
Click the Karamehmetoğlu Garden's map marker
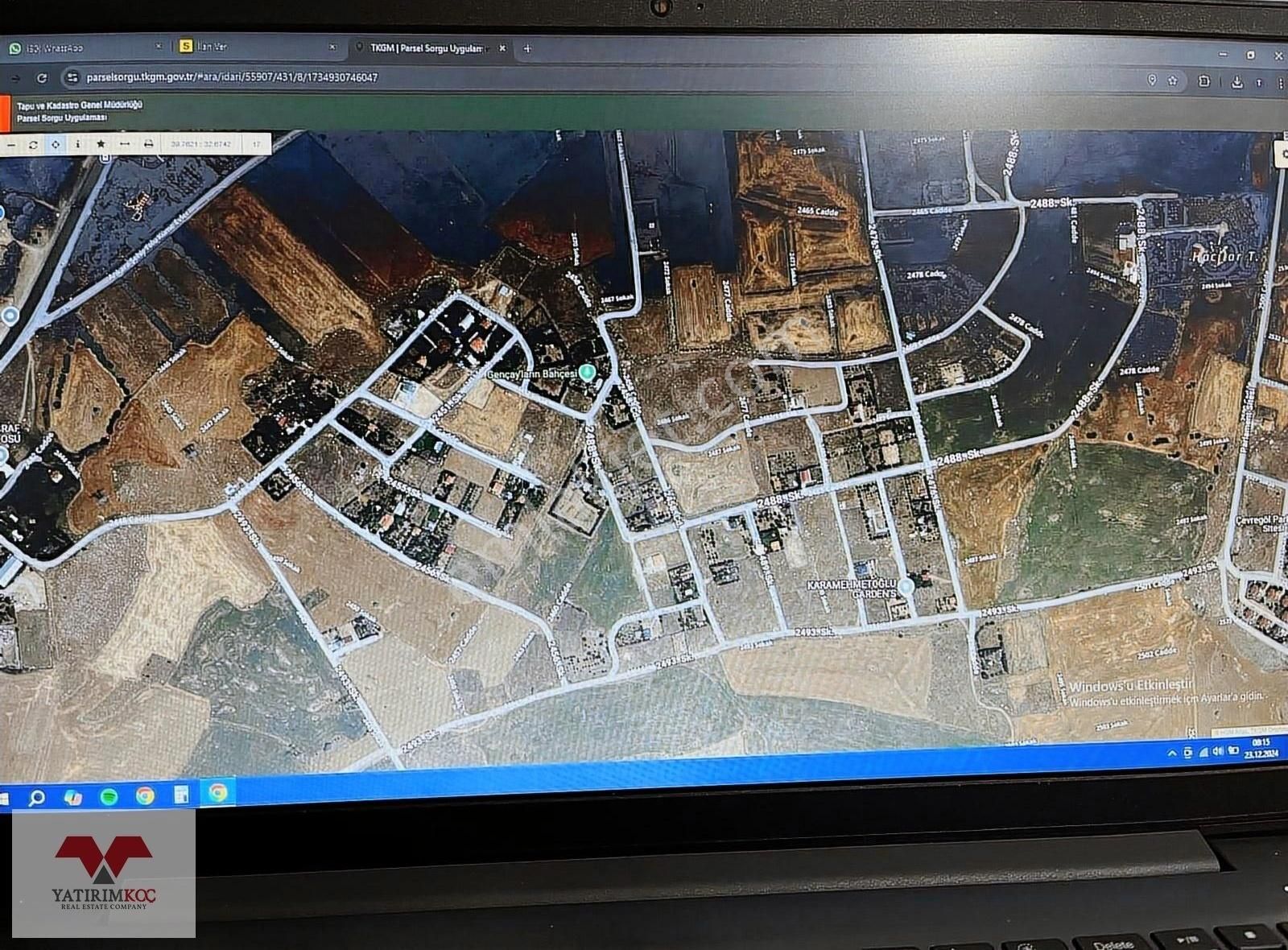point(906,586)
